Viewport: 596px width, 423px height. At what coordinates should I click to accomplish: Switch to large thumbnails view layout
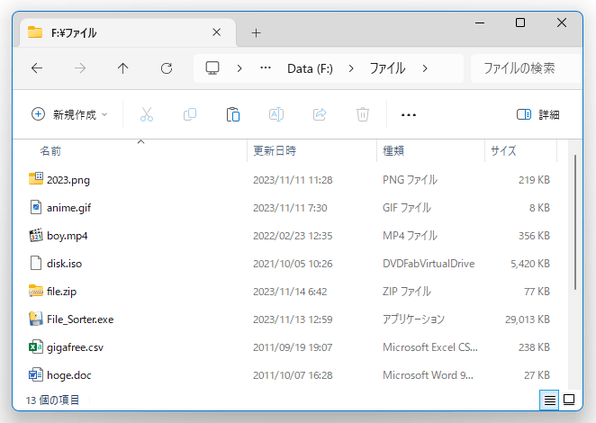[569, 400]
